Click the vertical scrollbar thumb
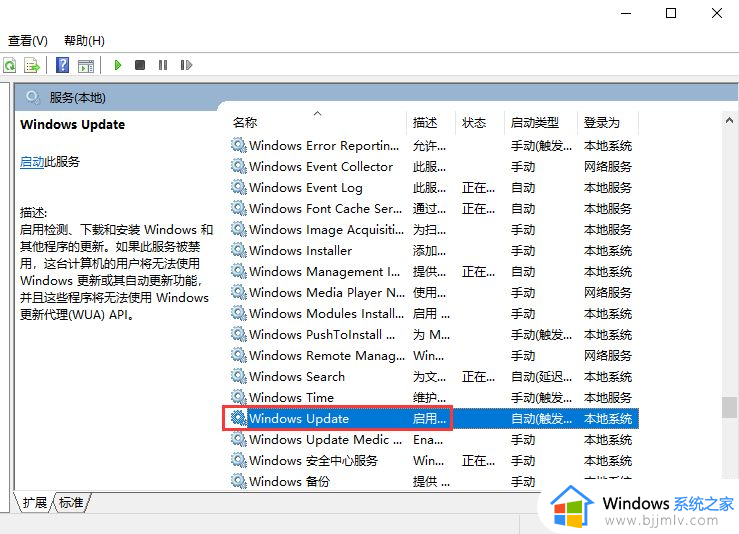The image size is (739, 534). coord(730,407)
